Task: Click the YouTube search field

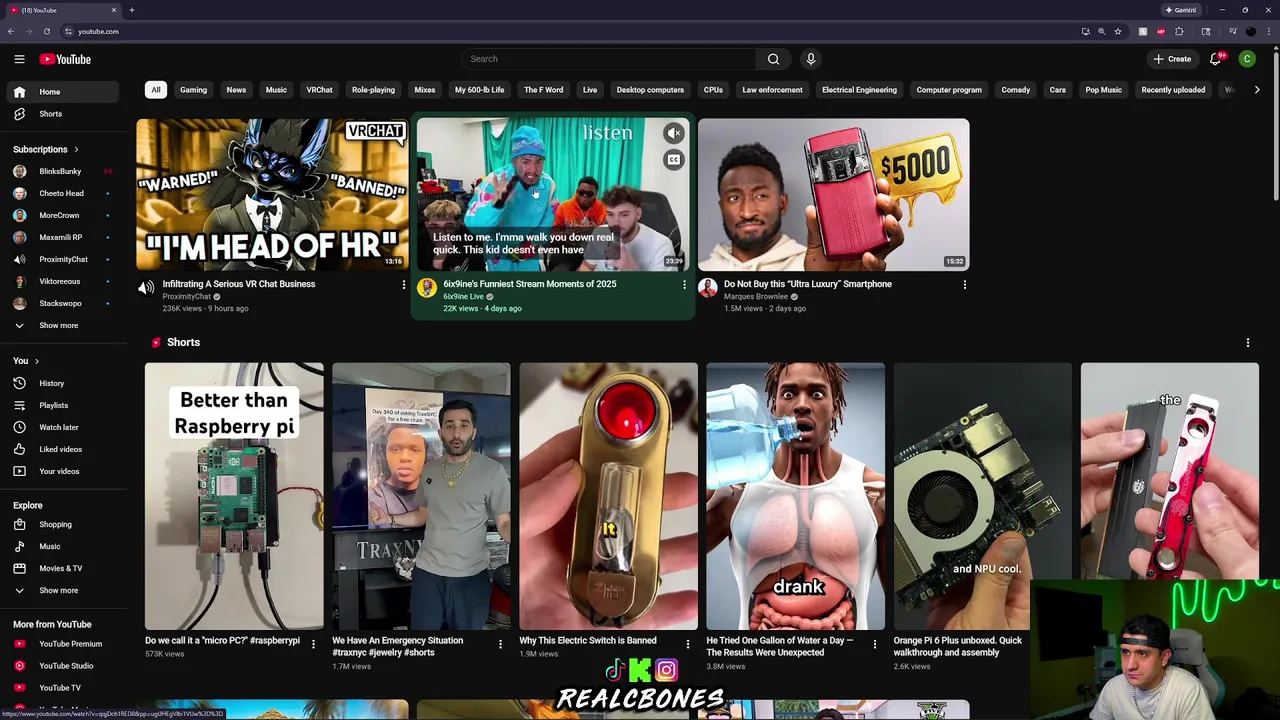Action: [610, 59]
